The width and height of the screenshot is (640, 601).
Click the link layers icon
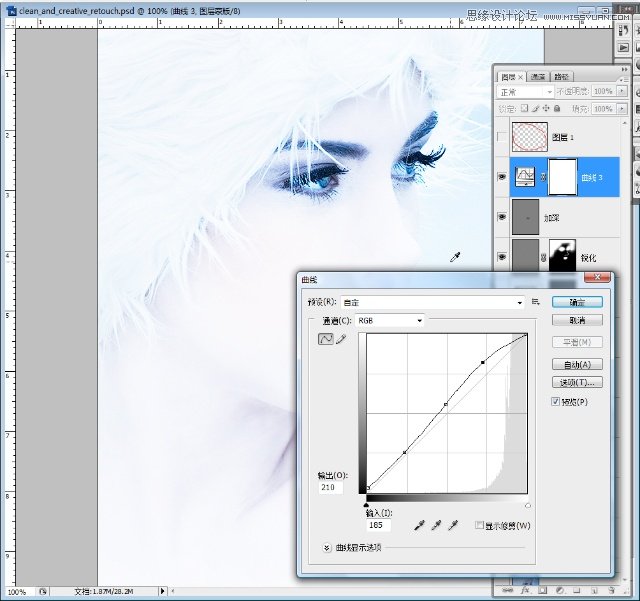click(x=507, y=590)
